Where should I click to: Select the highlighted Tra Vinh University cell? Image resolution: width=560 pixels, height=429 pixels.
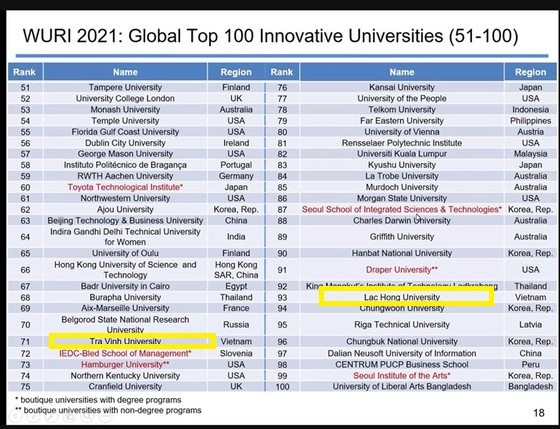click(132, 341)
